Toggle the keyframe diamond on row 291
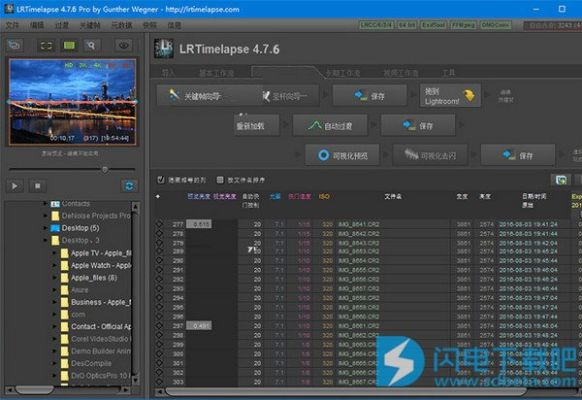This screenshot has width=582, height=400. point(159,270)
